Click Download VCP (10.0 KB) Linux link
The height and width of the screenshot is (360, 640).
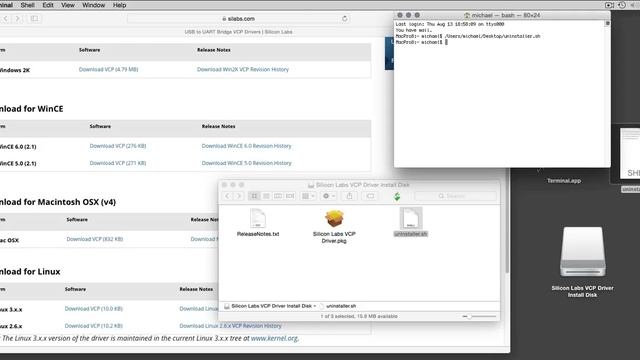pos(93,309)
